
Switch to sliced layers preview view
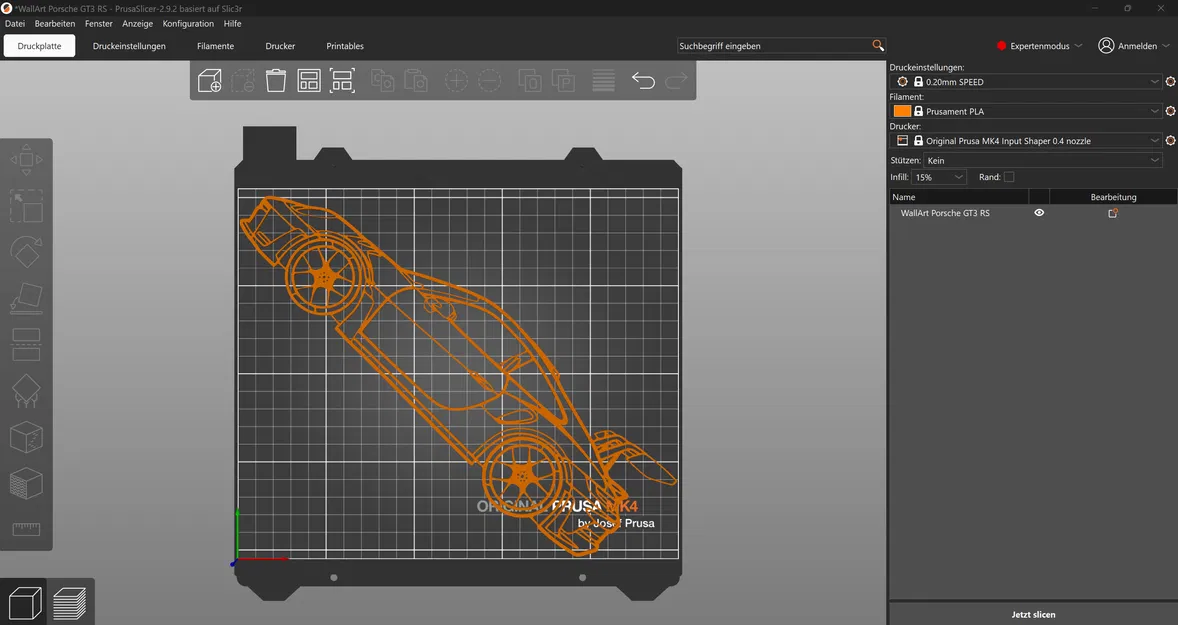(x=70, y=602)
